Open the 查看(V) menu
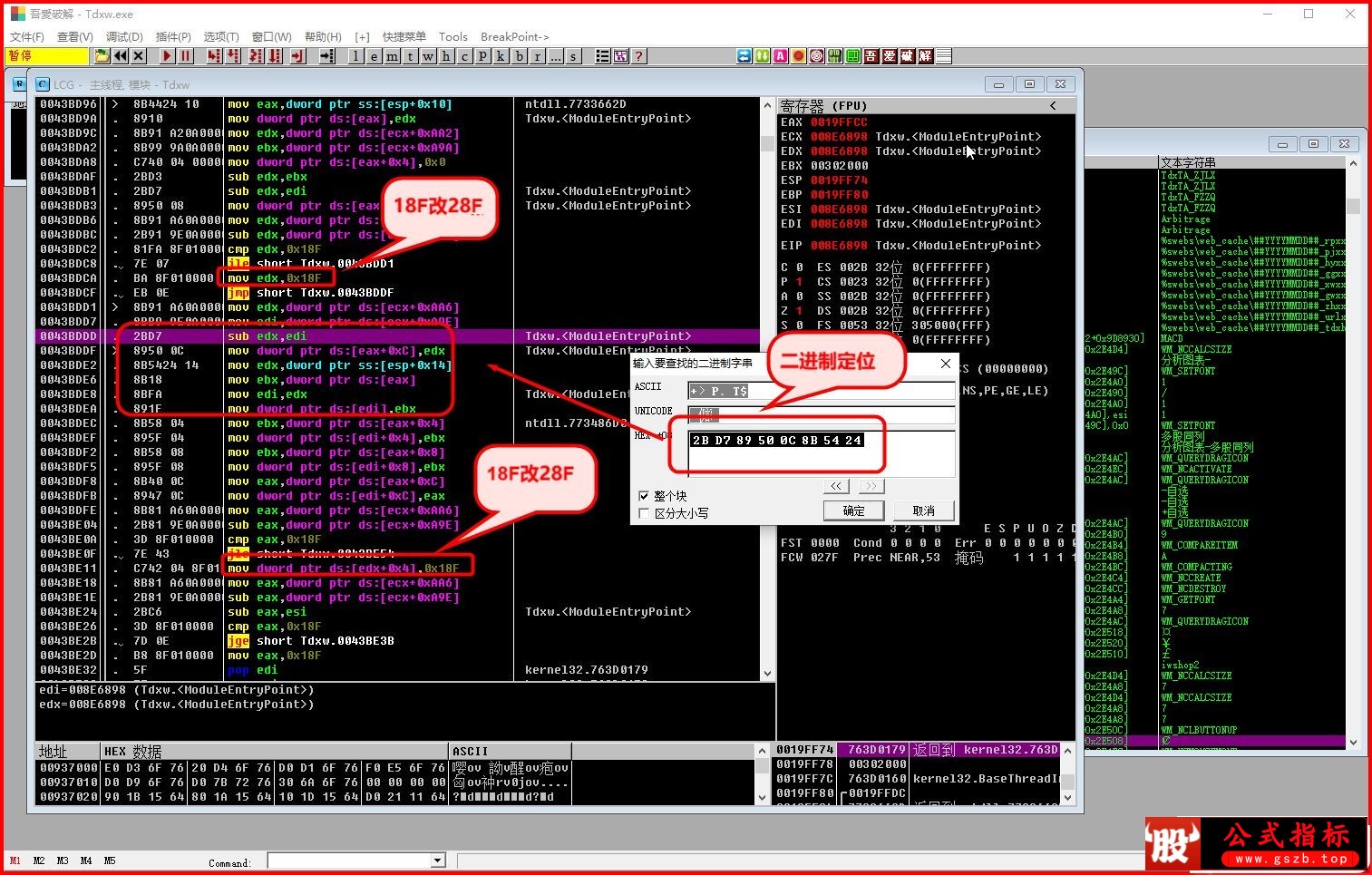The width and height of the screenshot is (1372, 875). pos(75,37)
